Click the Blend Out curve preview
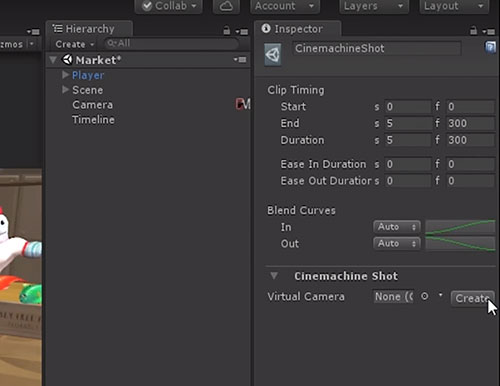Screen dimensions: 500x386 click(460, 244)
